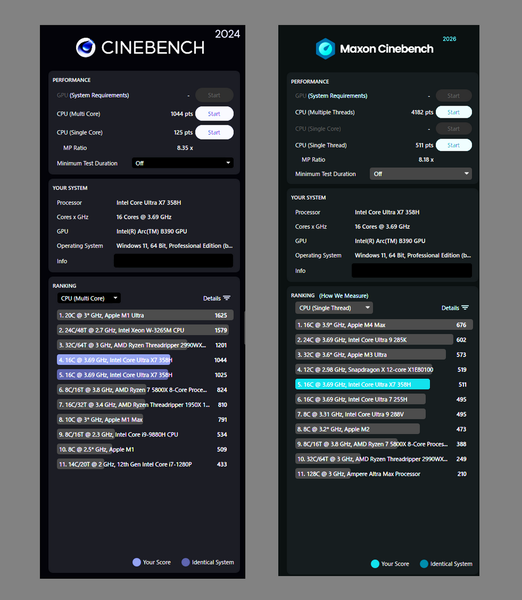Start the CPU (Multi Core) test in Cinebench 2024
The width and height of the screenshot is (522, 600).
(214, 114)
